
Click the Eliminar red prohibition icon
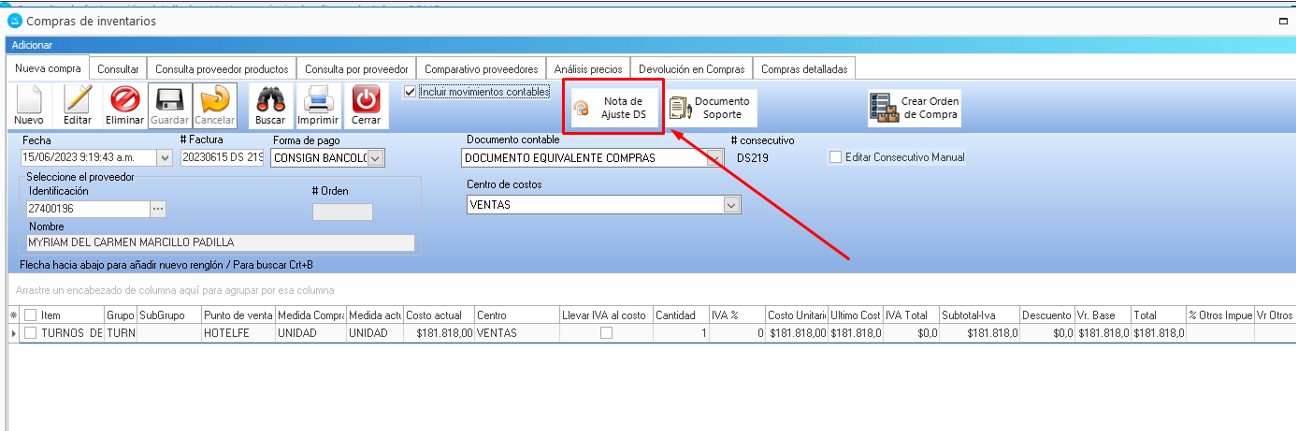click(125, 100)
